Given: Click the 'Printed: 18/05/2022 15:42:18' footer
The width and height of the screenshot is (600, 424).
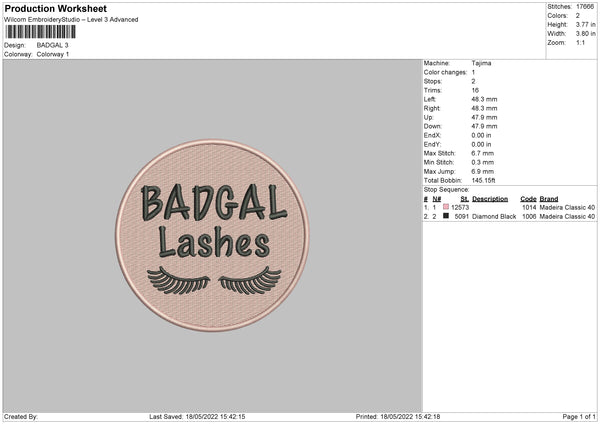Looking at the screenshot, I should (398, 417).
